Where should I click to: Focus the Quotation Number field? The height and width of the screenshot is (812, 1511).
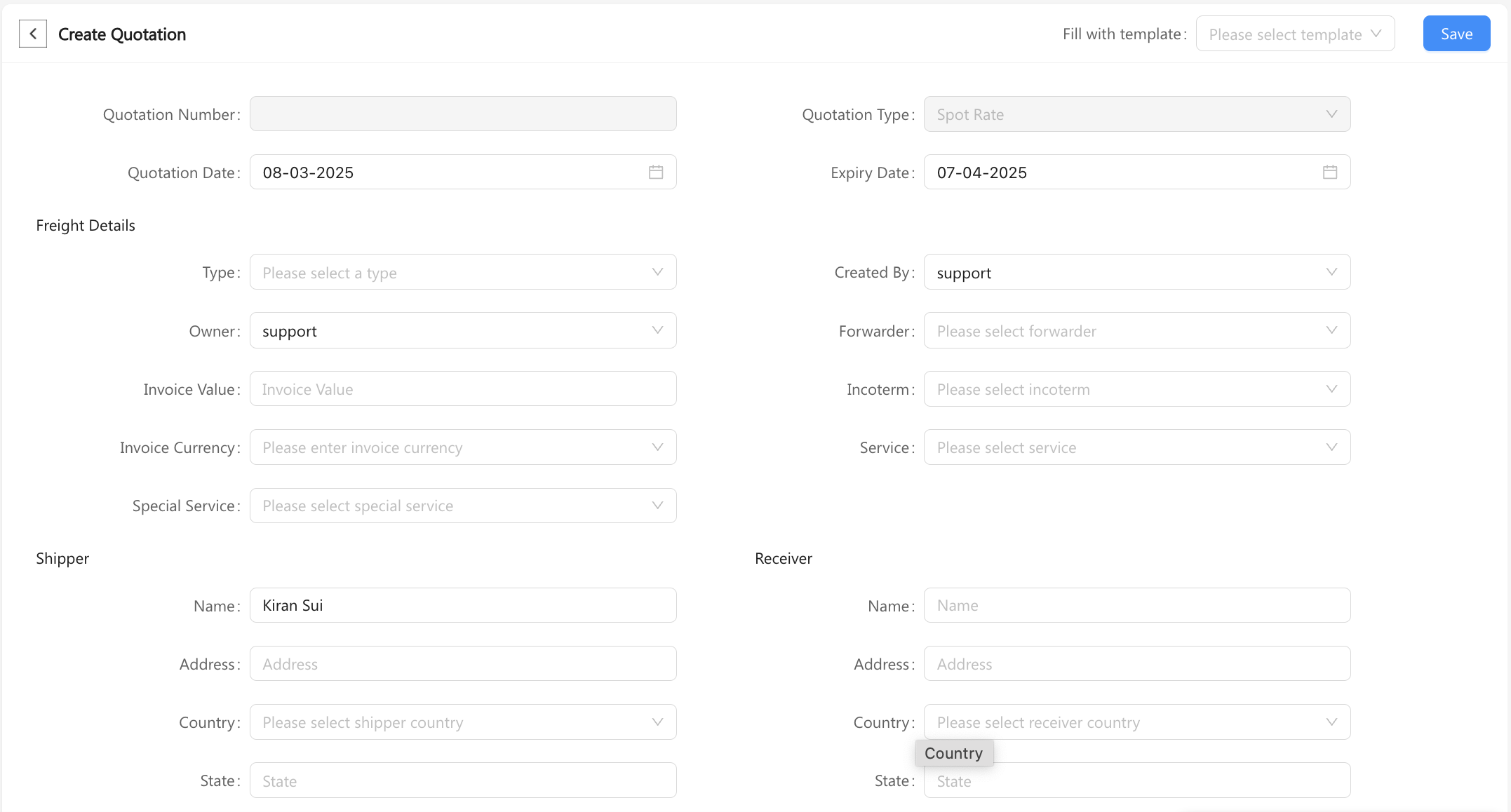463,114
